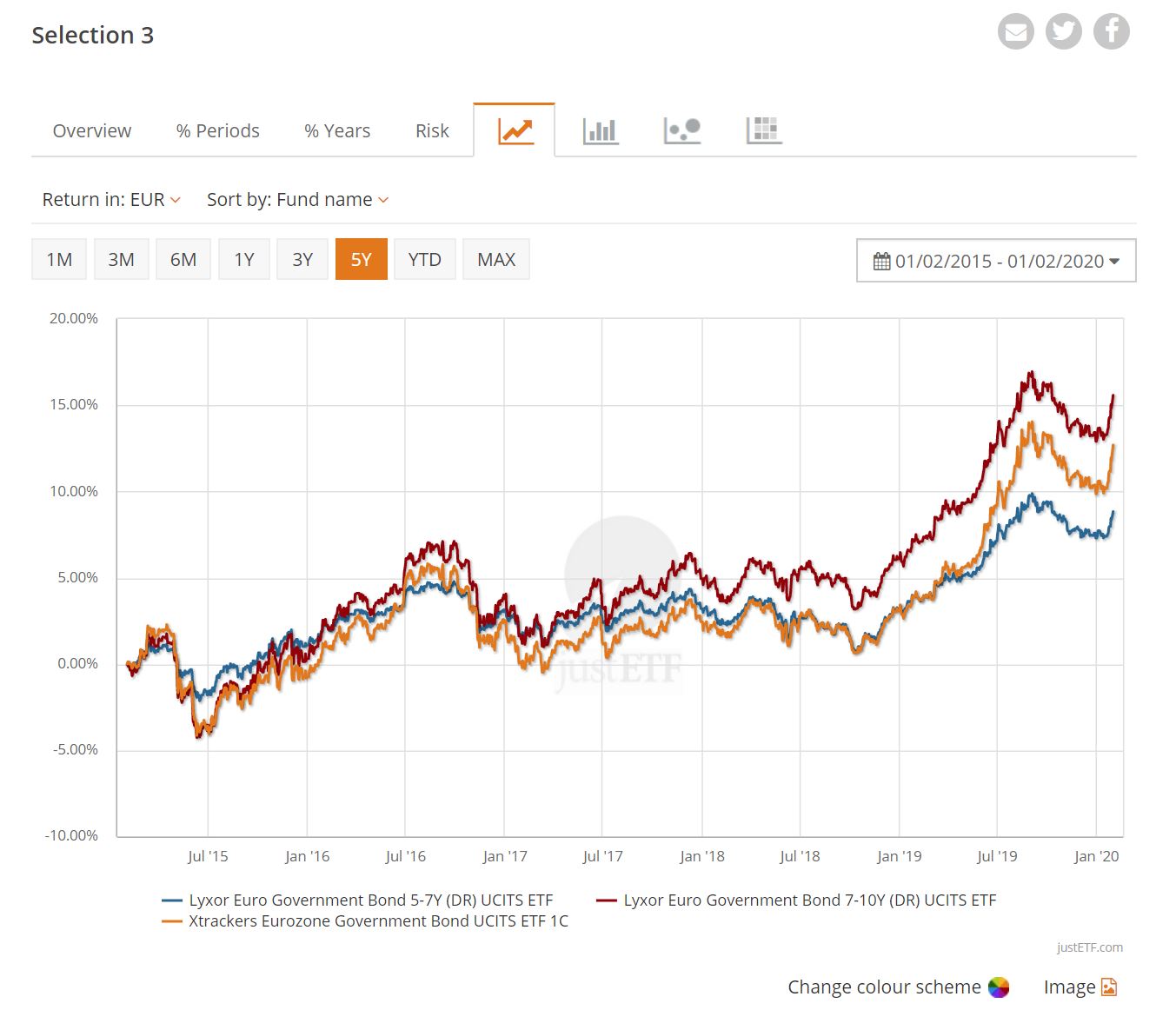This screenshot has height=1030, width=1176.
Task: Select the 3Y period
Action: 302,260
